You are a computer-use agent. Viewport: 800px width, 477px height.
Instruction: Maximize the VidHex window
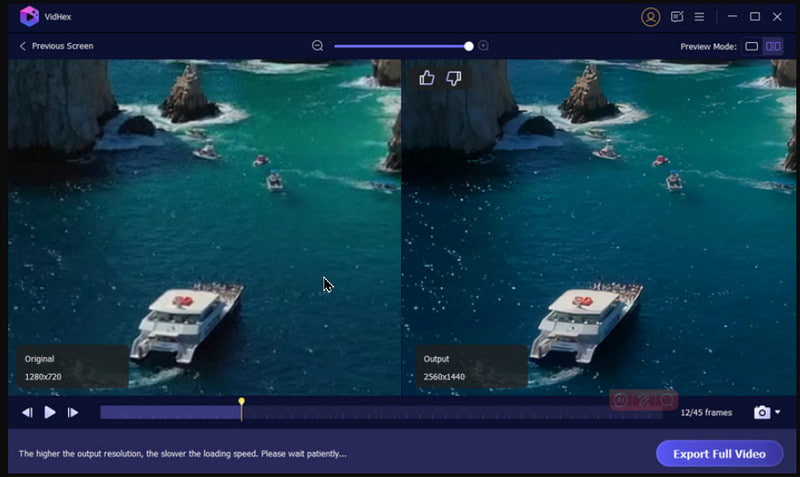click(755, 17)
